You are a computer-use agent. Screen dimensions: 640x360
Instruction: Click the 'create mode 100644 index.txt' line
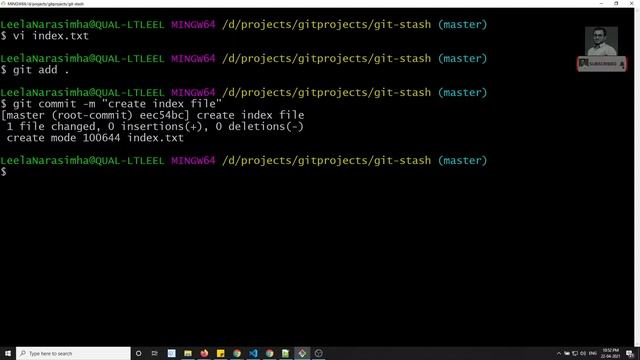click(95, 138)
